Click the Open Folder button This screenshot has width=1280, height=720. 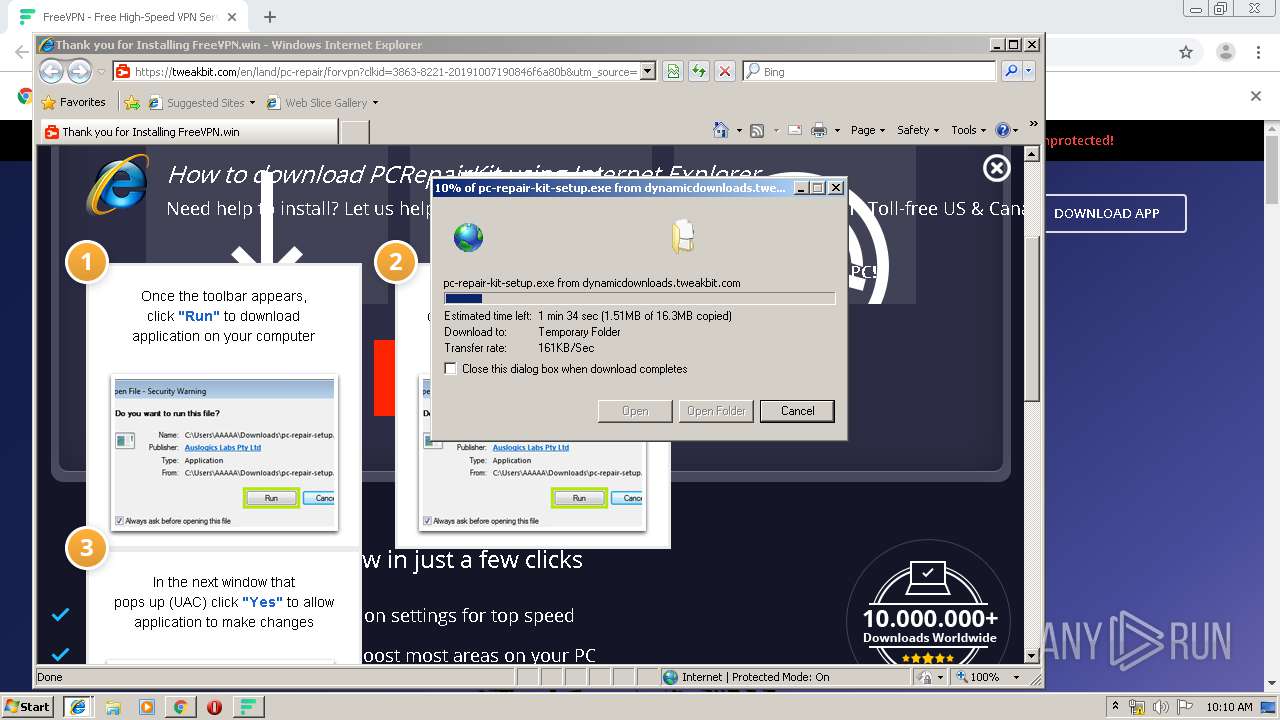pos(716,411)
